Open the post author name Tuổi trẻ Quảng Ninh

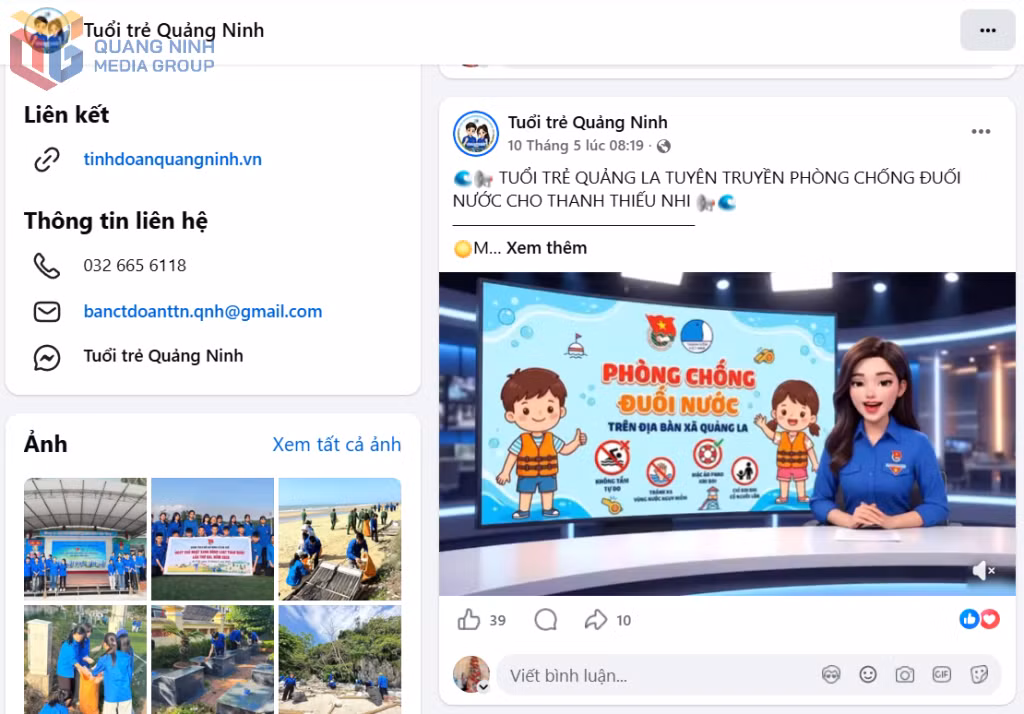coord(588,122)
